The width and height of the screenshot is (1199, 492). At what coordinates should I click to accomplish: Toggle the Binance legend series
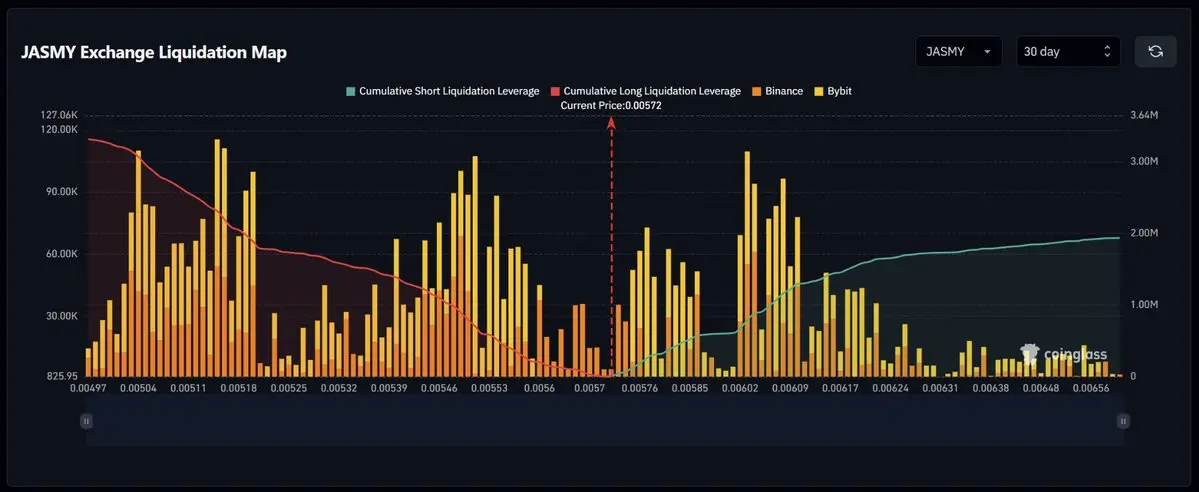pos(777,91)
